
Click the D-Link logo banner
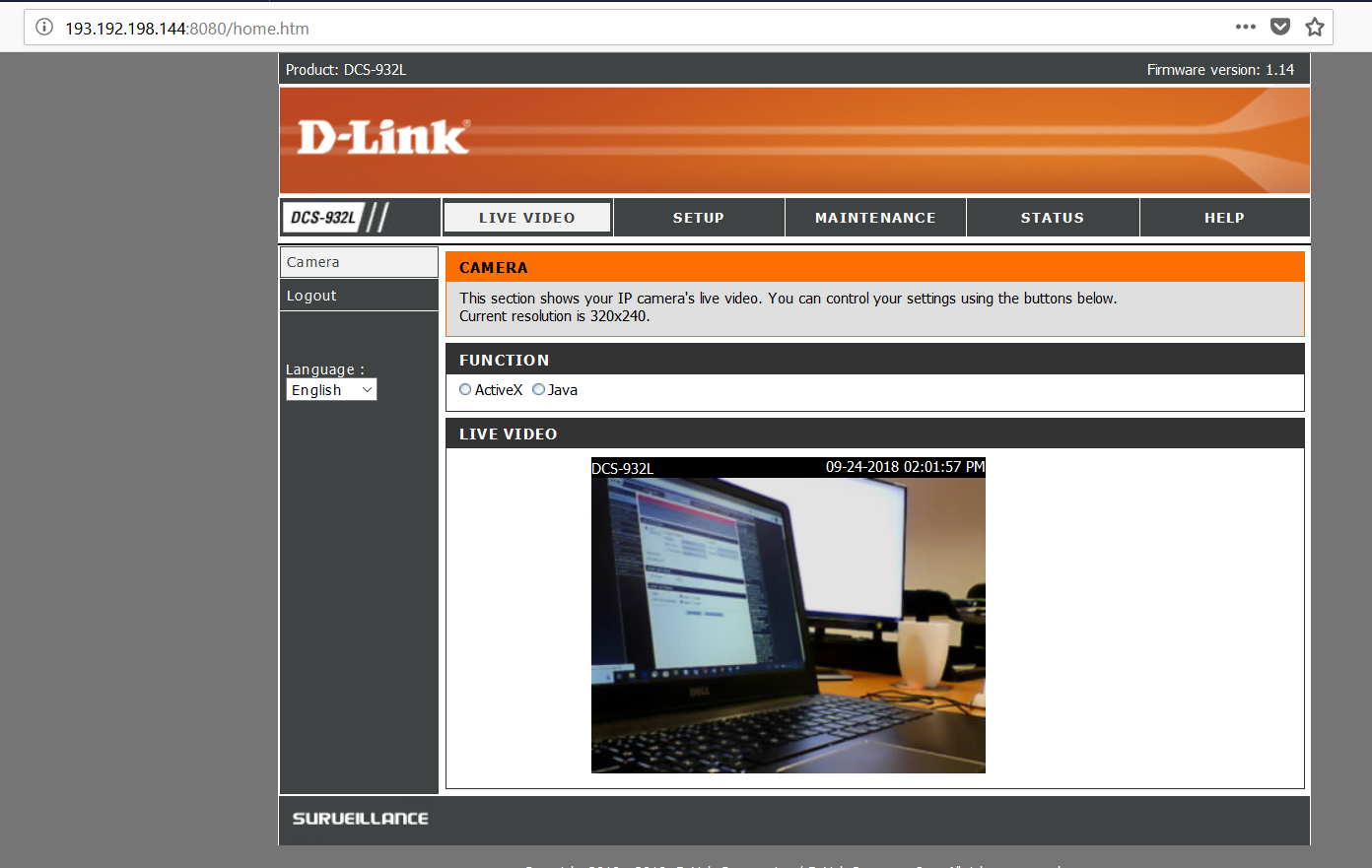pos(794,140)
